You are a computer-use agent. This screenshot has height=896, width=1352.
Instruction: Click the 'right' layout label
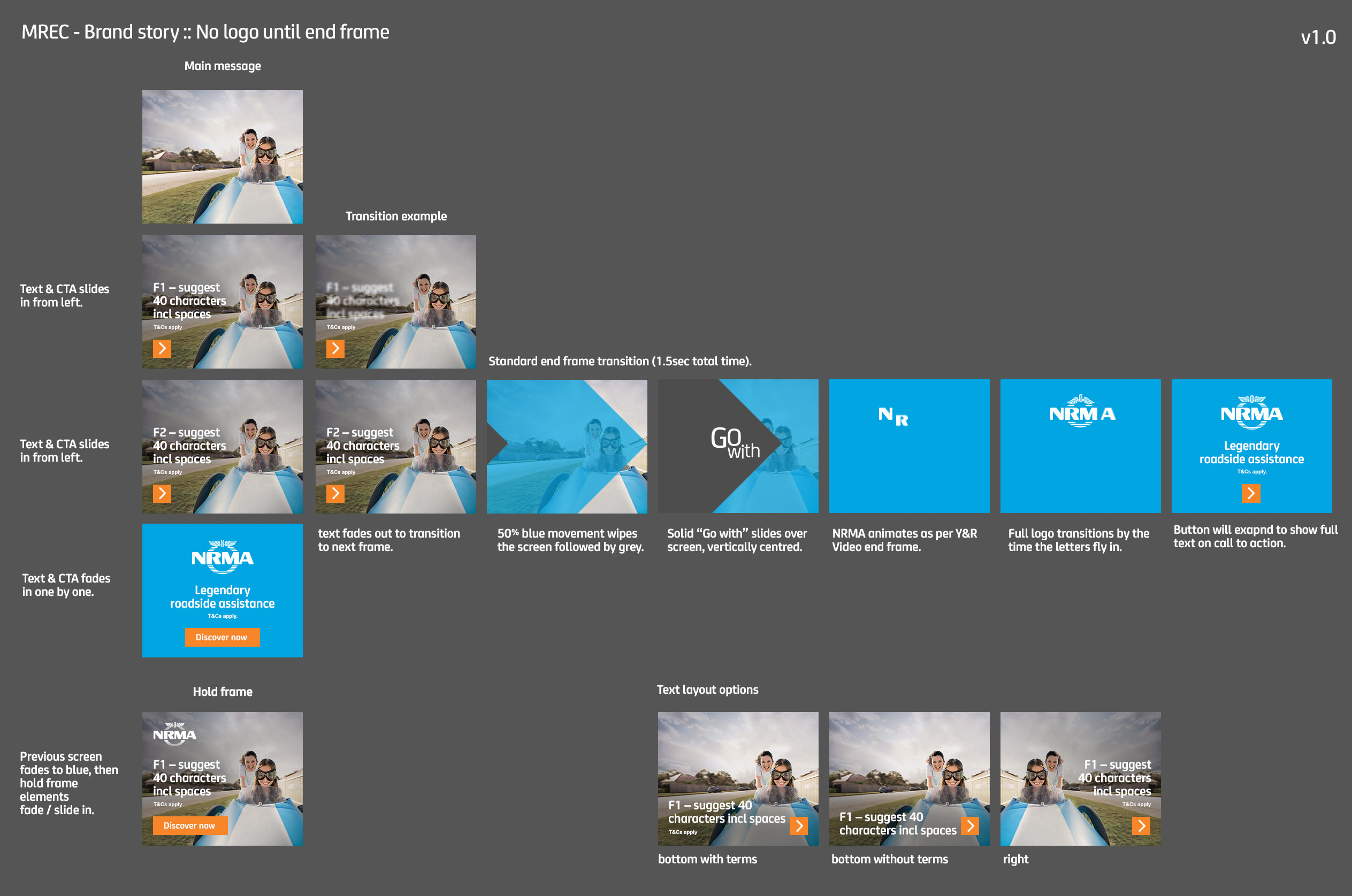(1015, 860)
